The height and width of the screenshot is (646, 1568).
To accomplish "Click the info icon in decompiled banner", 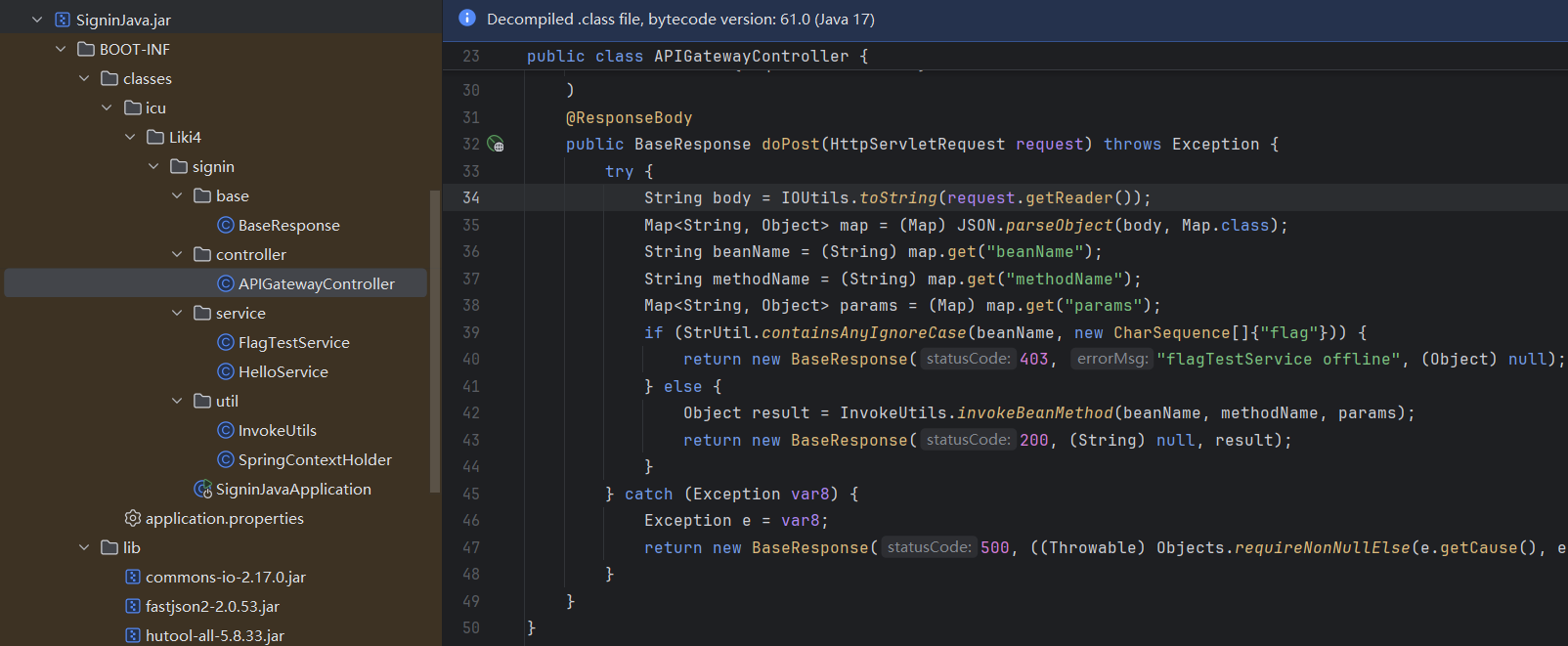I will click(467, 19).
